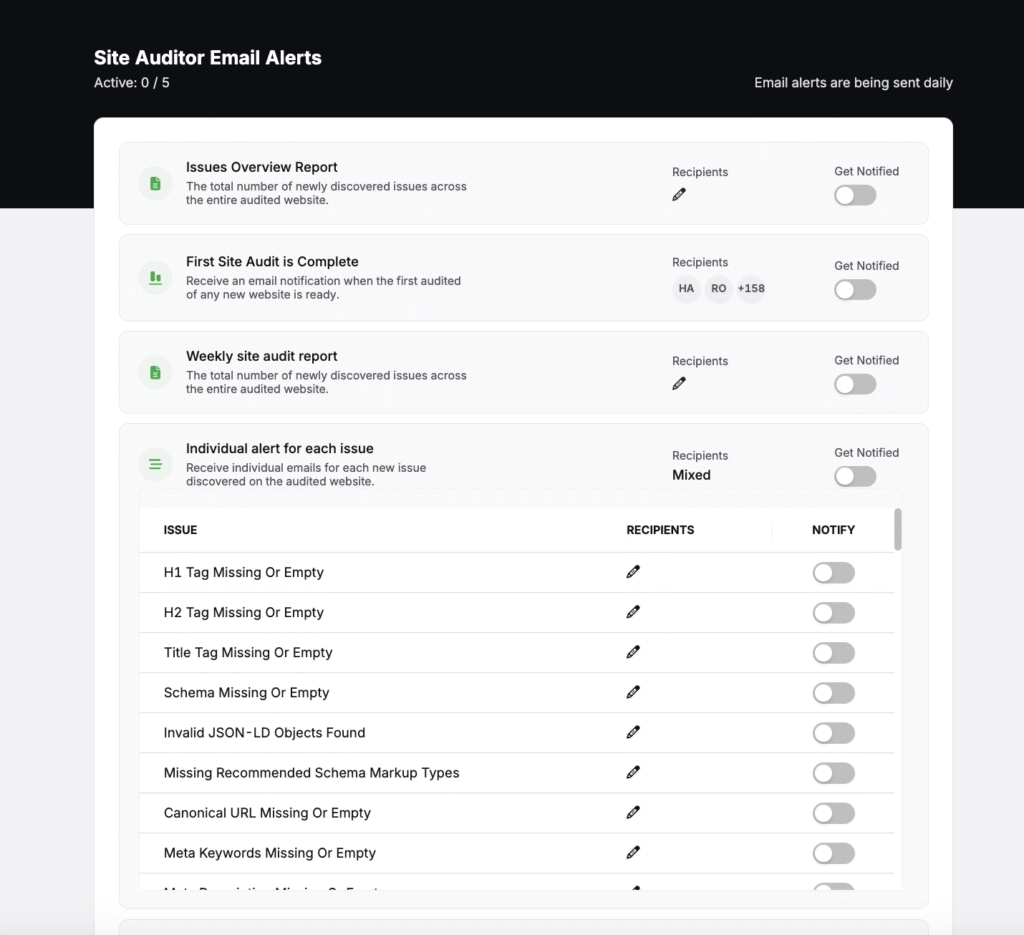
Task: Edit recipients for Invalid JSON-LD Objects Found
Action: tap(633, 733)
